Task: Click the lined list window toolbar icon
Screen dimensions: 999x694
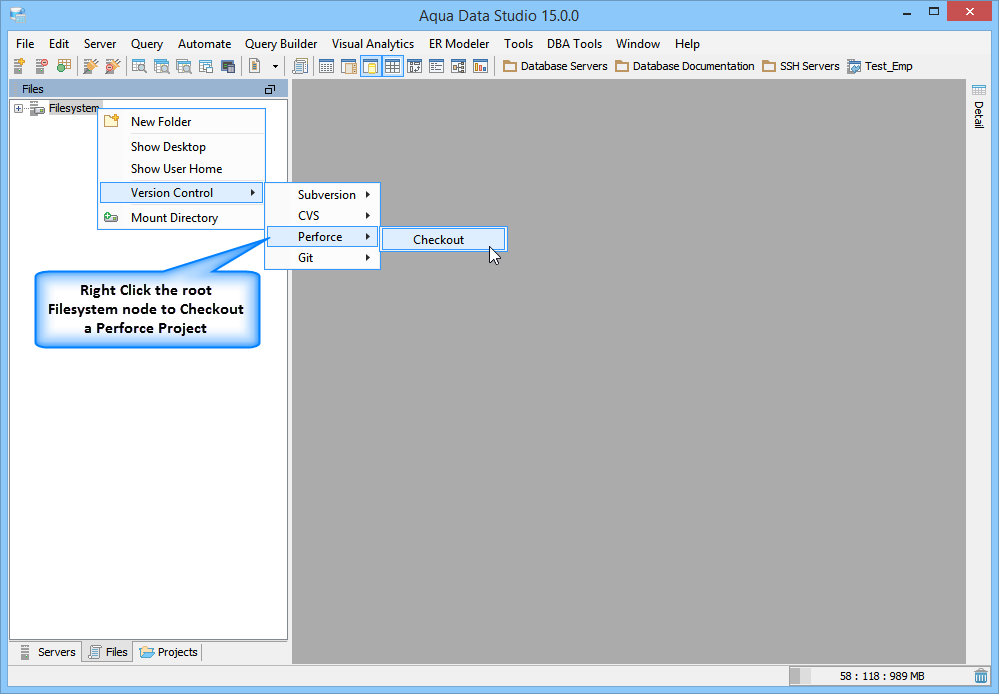Action: (436, 66)
